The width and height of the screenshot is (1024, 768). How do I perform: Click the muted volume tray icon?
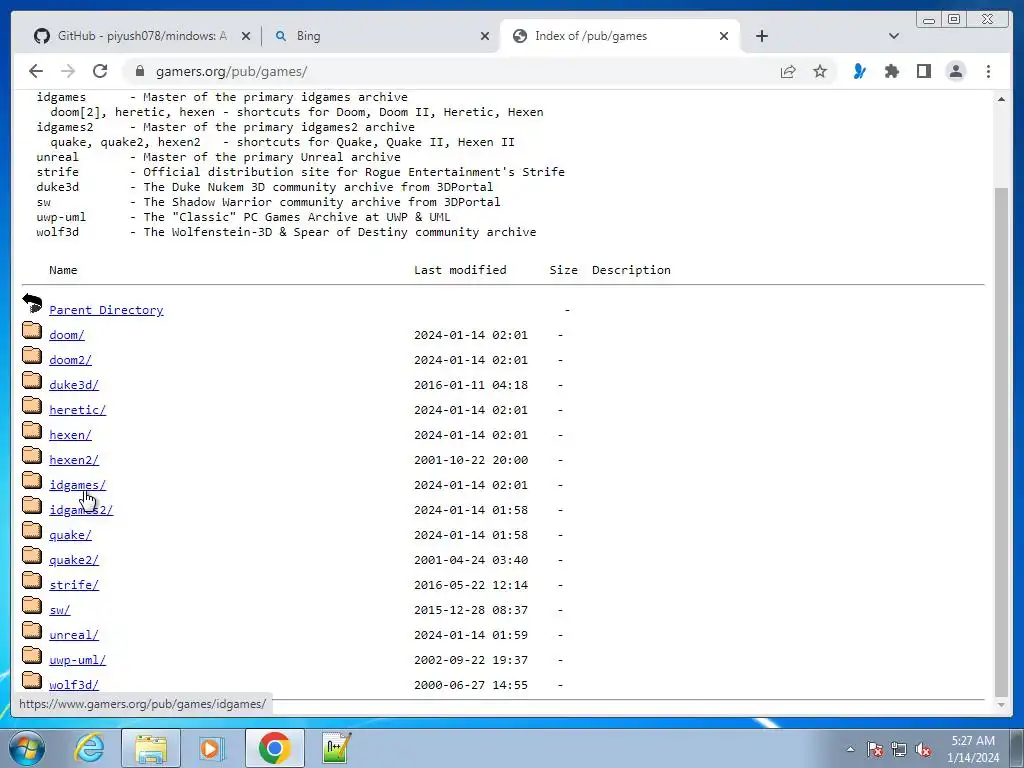[923, 749]
